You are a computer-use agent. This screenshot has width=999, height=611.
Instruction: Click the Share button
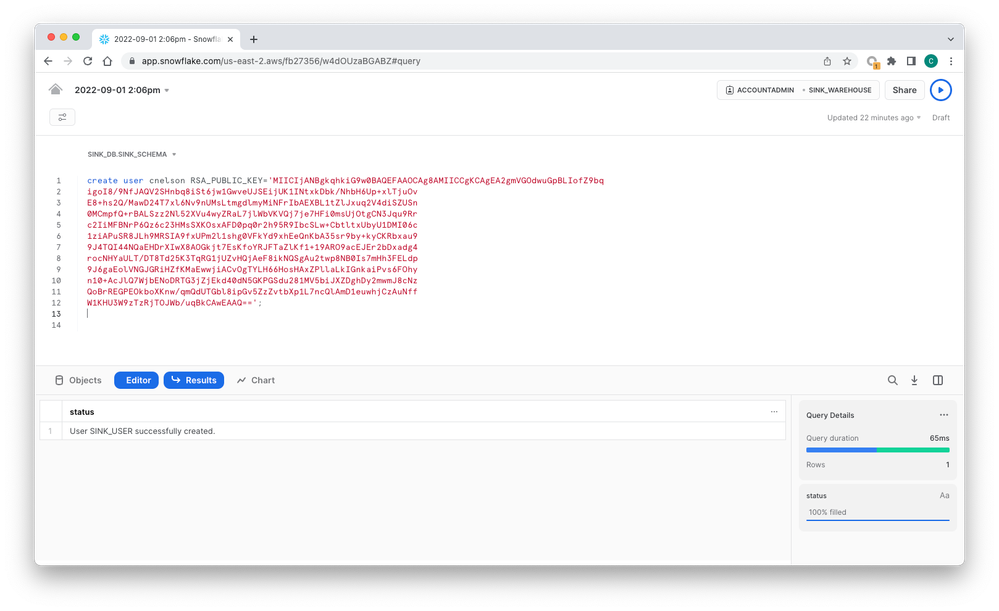tap(904, 90)
